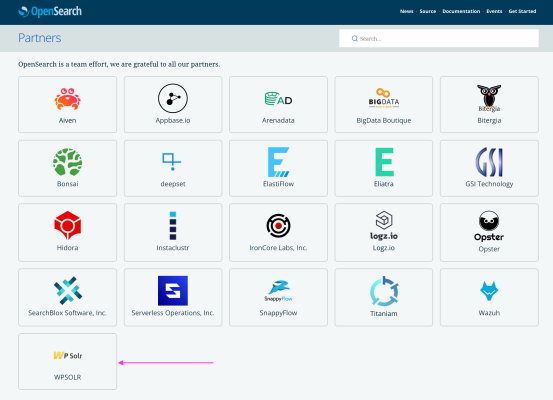Click the Instaclustr stacked squares logo
The width and height of the screenshot is (553, 400).
173,225
